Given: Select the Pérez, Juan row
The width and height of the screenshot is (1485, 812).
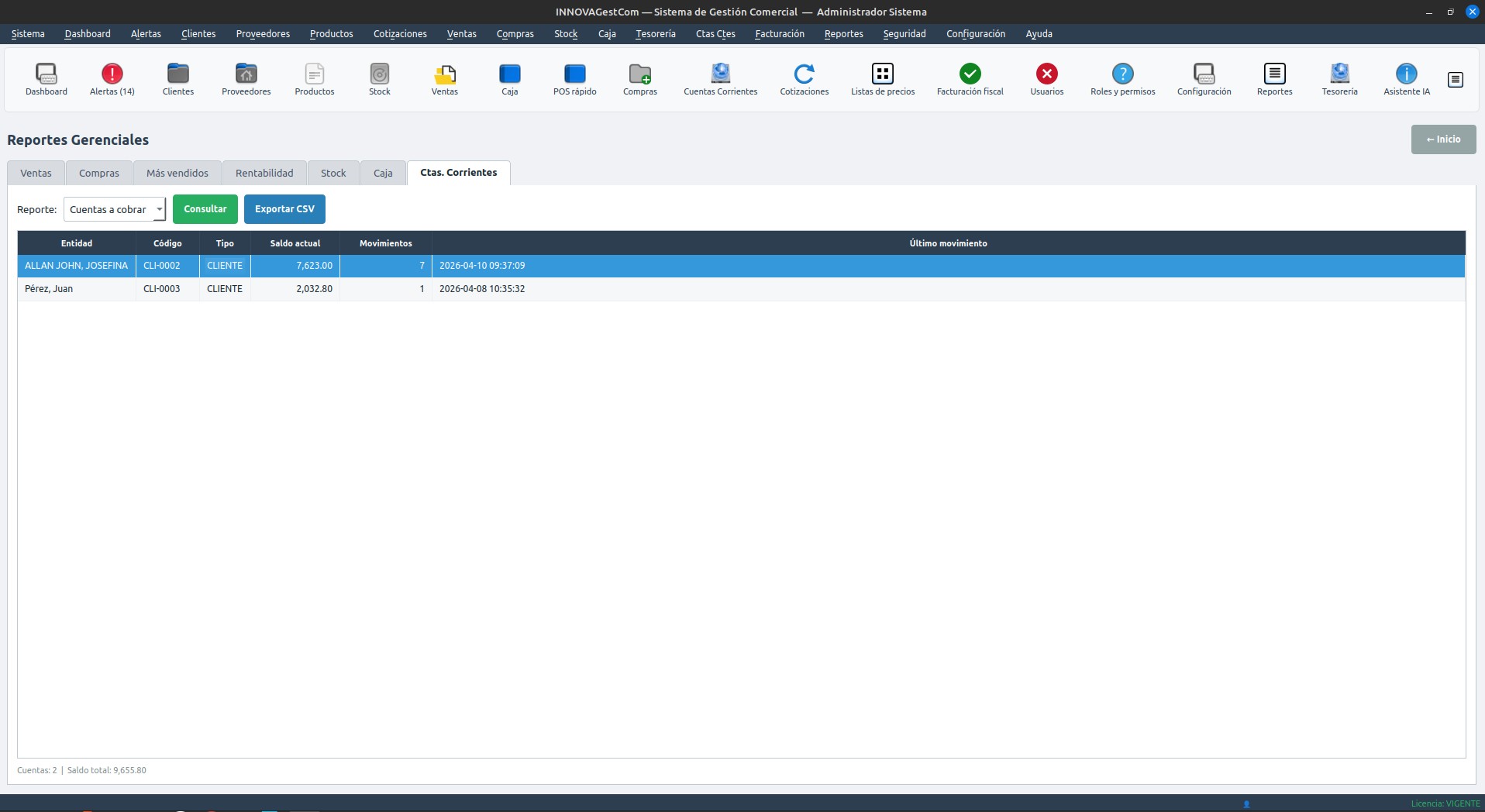Looking at the screenshot, I should pyautogui.click(x=49, y=289).
